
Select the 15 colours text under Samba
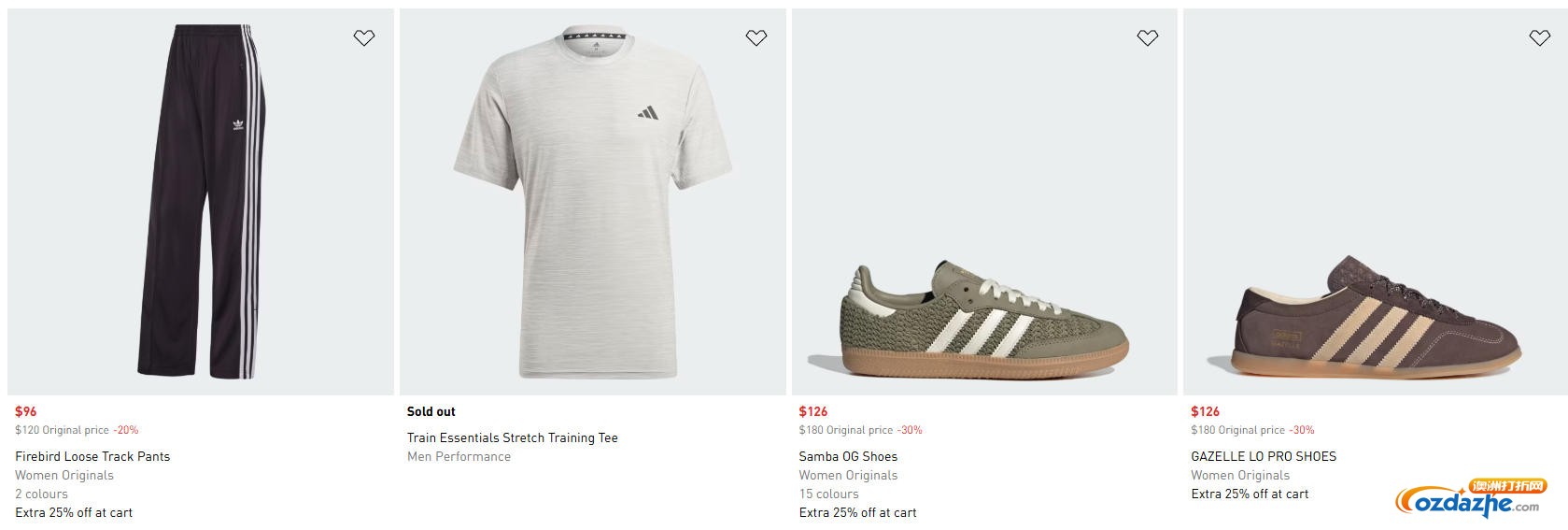pyautogui.click(x=828, y=494)
